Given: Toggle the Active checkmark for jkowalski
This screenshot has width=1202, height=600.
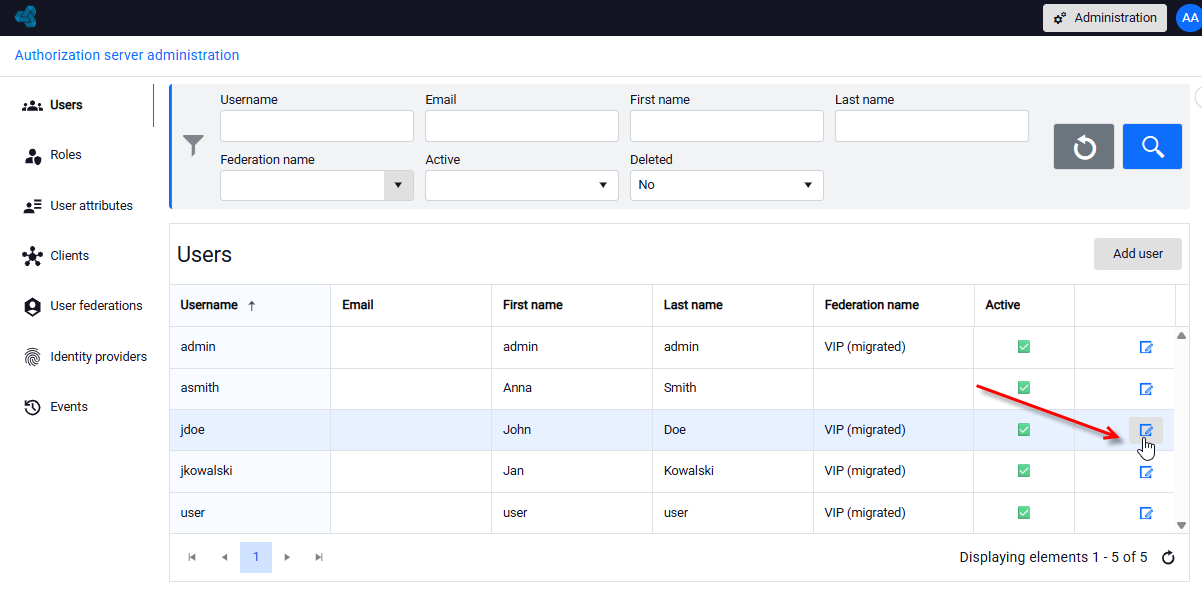Looking at the screenshot, I should click(1023, 471).
